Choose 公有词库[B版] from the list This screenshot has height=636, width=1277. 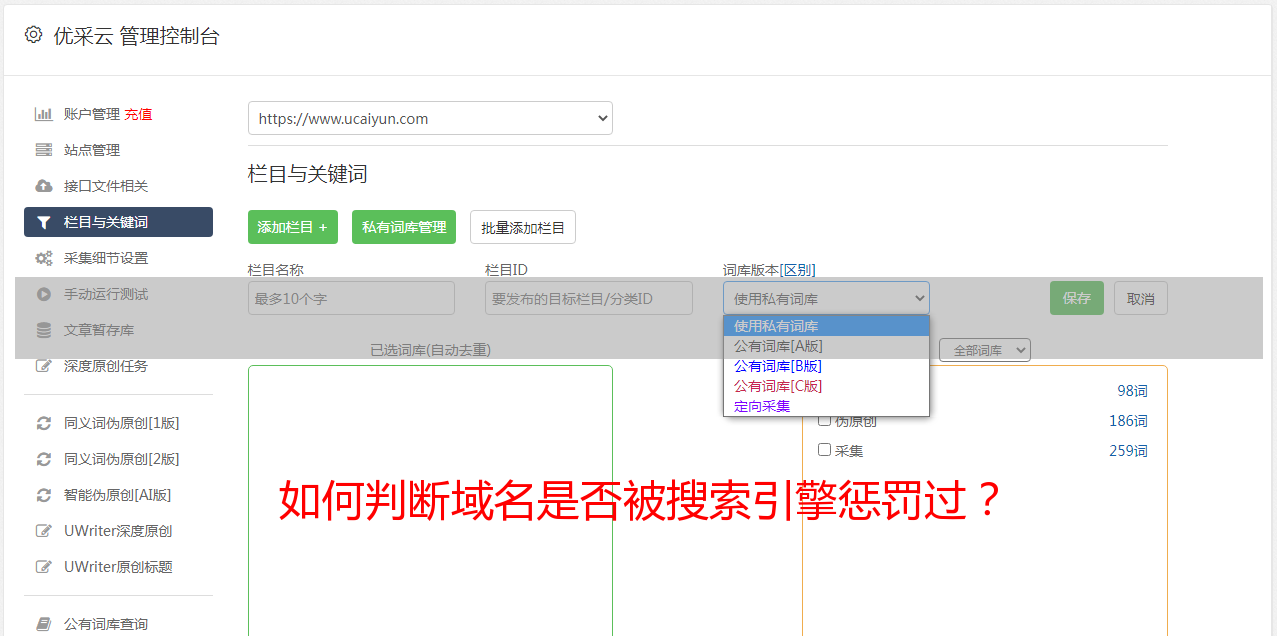pyautogui.click(x=826, y=366)
